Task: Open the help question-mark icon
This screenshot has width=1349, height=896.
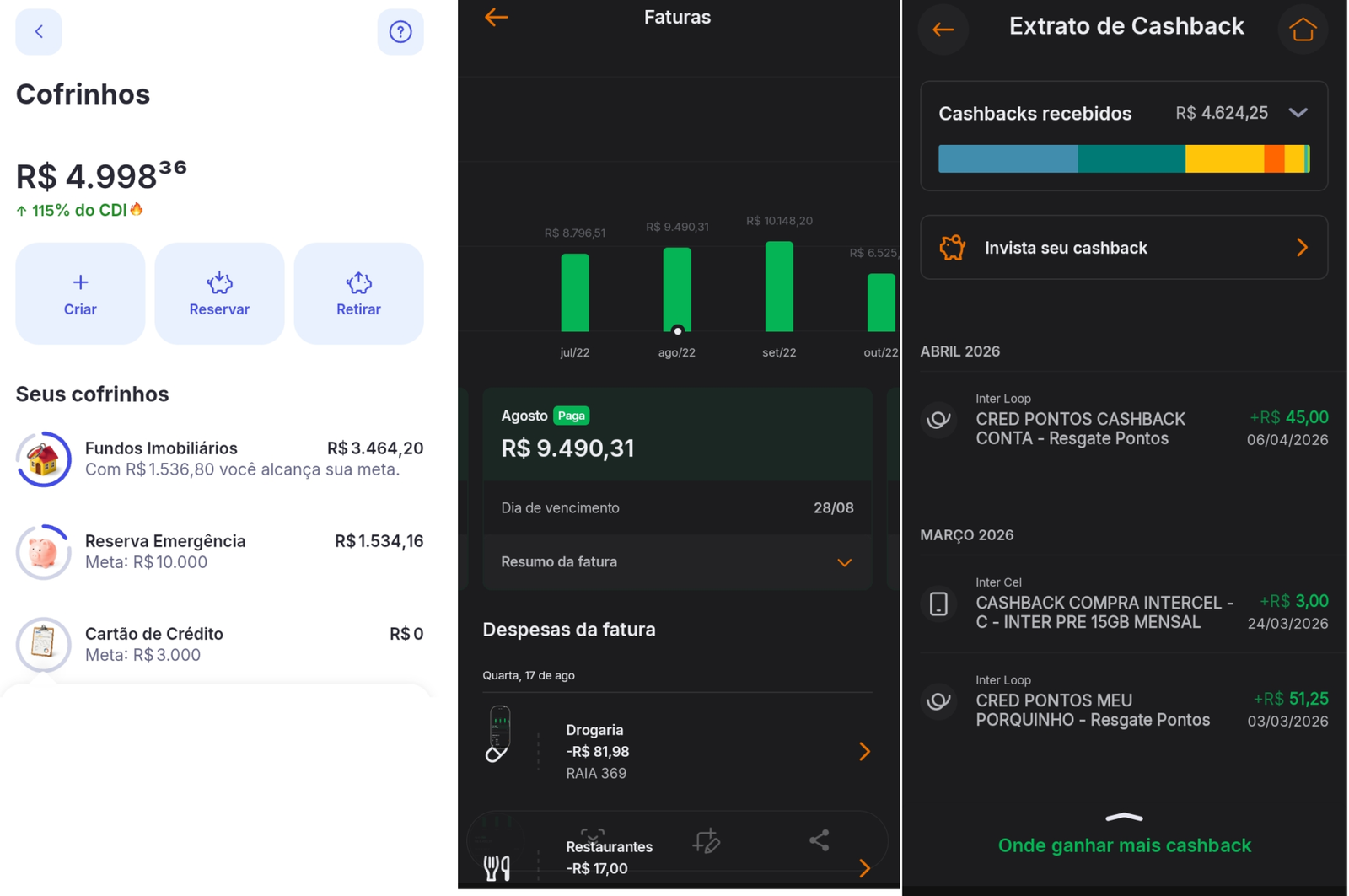Action: pos(400,32)
